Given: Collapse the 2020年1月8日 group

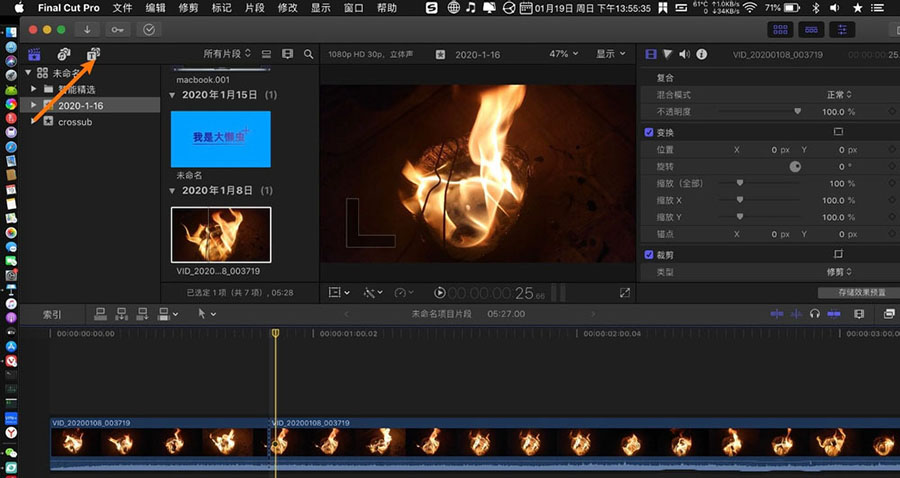Looking at the screenshot, I should 172,191.
